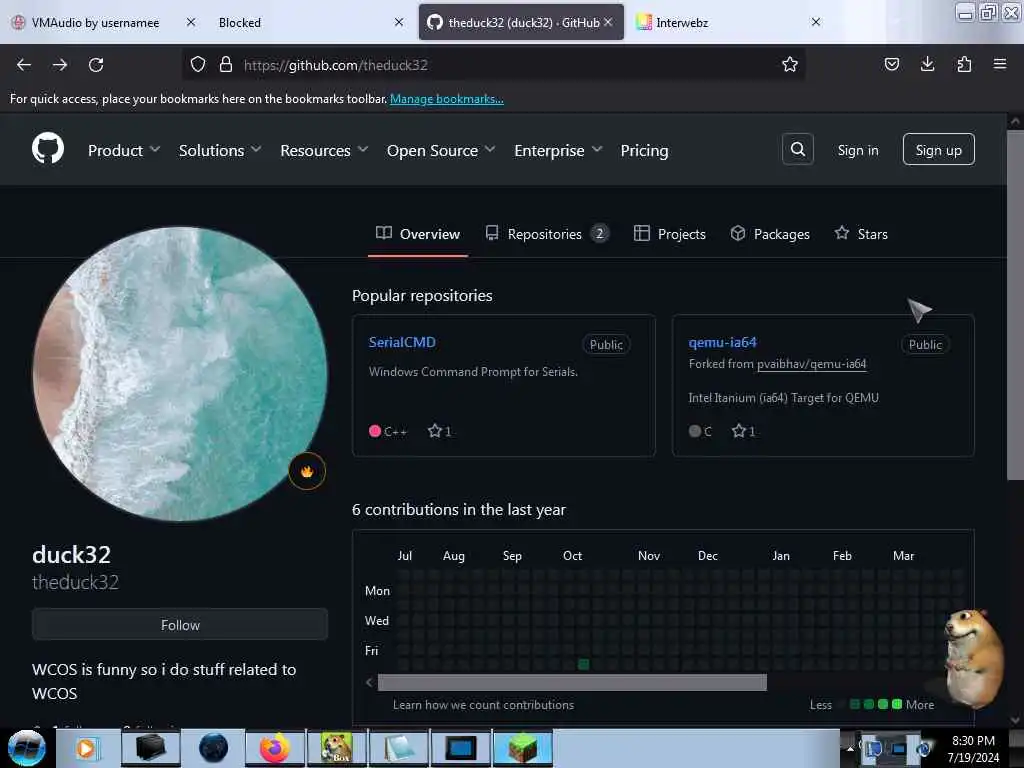
Task: Switch to VMAudio by usernamee browser tab
Action: pos(95,22)
